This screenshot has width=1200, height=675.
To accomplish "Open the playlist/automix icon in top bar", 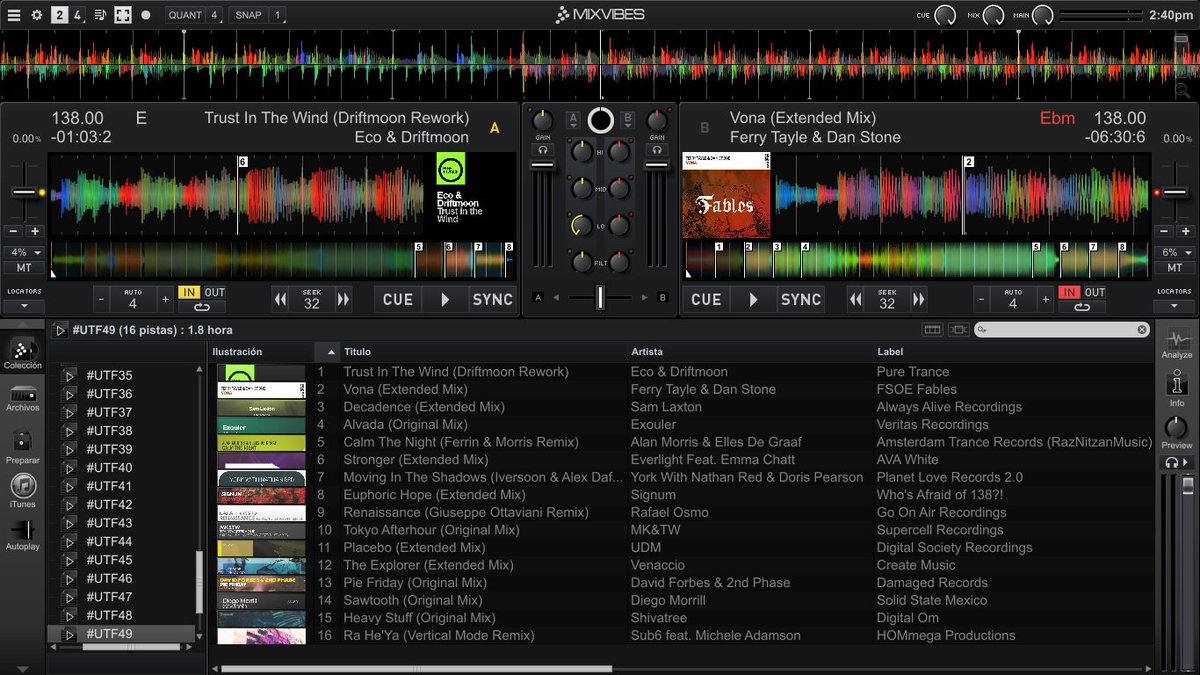I will coord(100,15).
